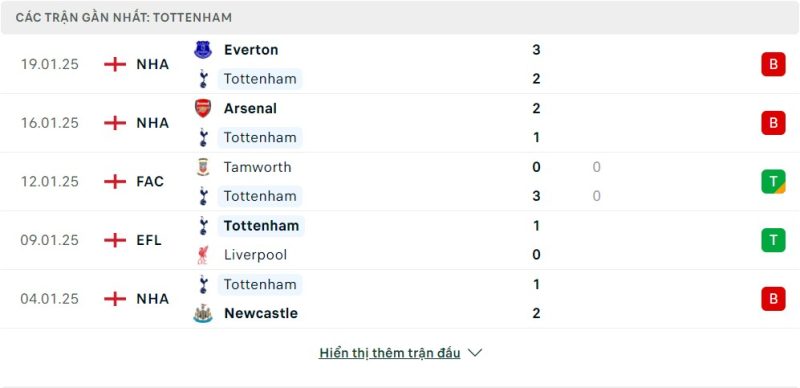800x388 pixels.
Task: Click the red B badge for the Newcastle match
Action: 773,299
